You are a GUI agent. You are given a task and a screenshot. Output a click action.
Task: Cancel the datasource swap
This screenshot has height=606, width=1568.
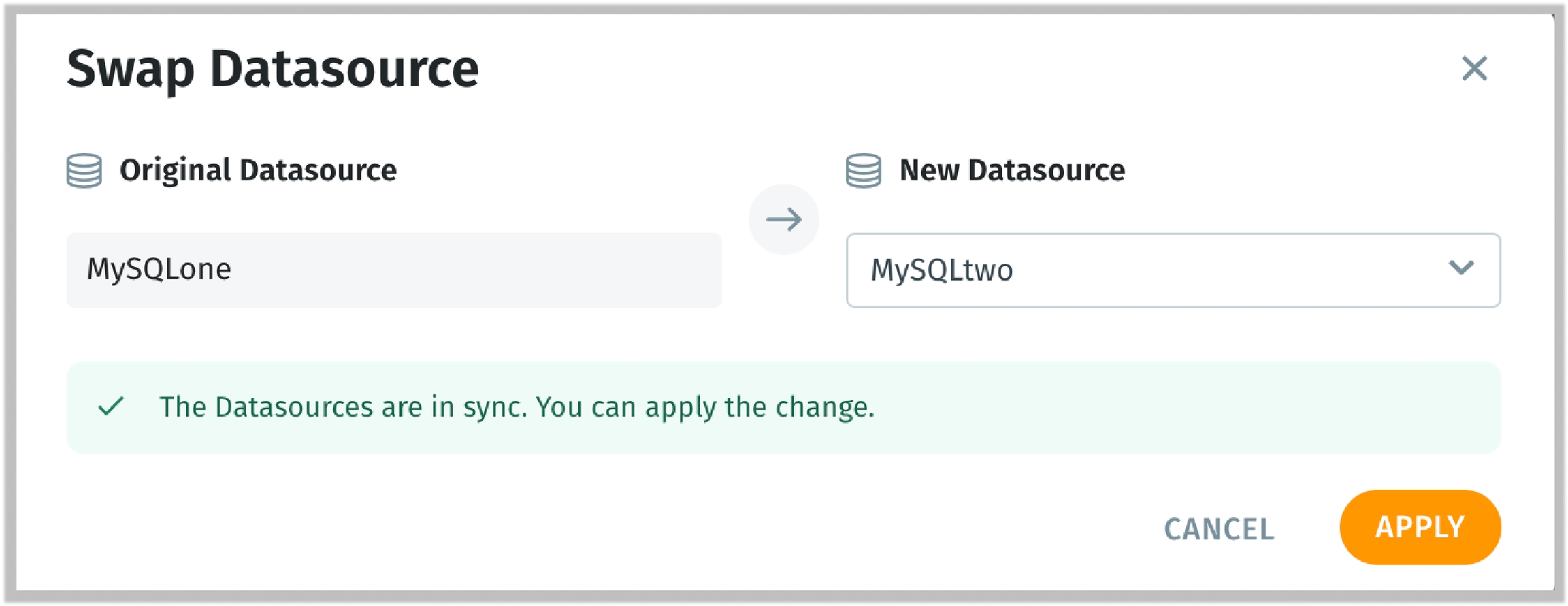point(1219,529)
